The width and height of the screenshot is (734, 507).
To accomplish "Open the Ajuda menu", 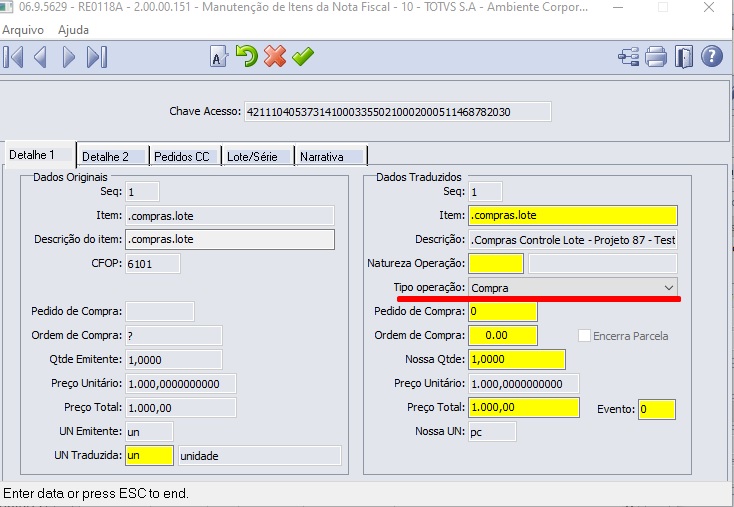I will (73, 30).
